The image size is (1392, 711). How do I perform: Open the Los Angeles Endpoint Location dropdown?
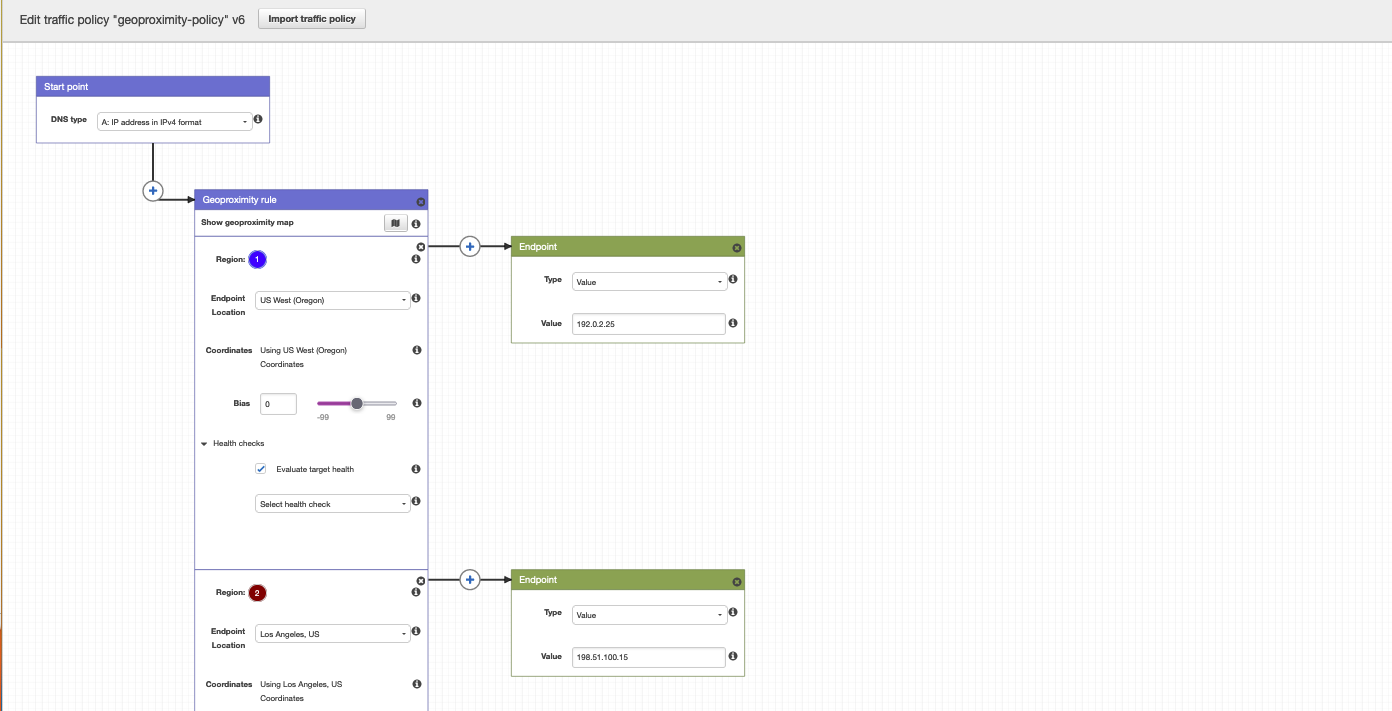[x=333, y=633]
